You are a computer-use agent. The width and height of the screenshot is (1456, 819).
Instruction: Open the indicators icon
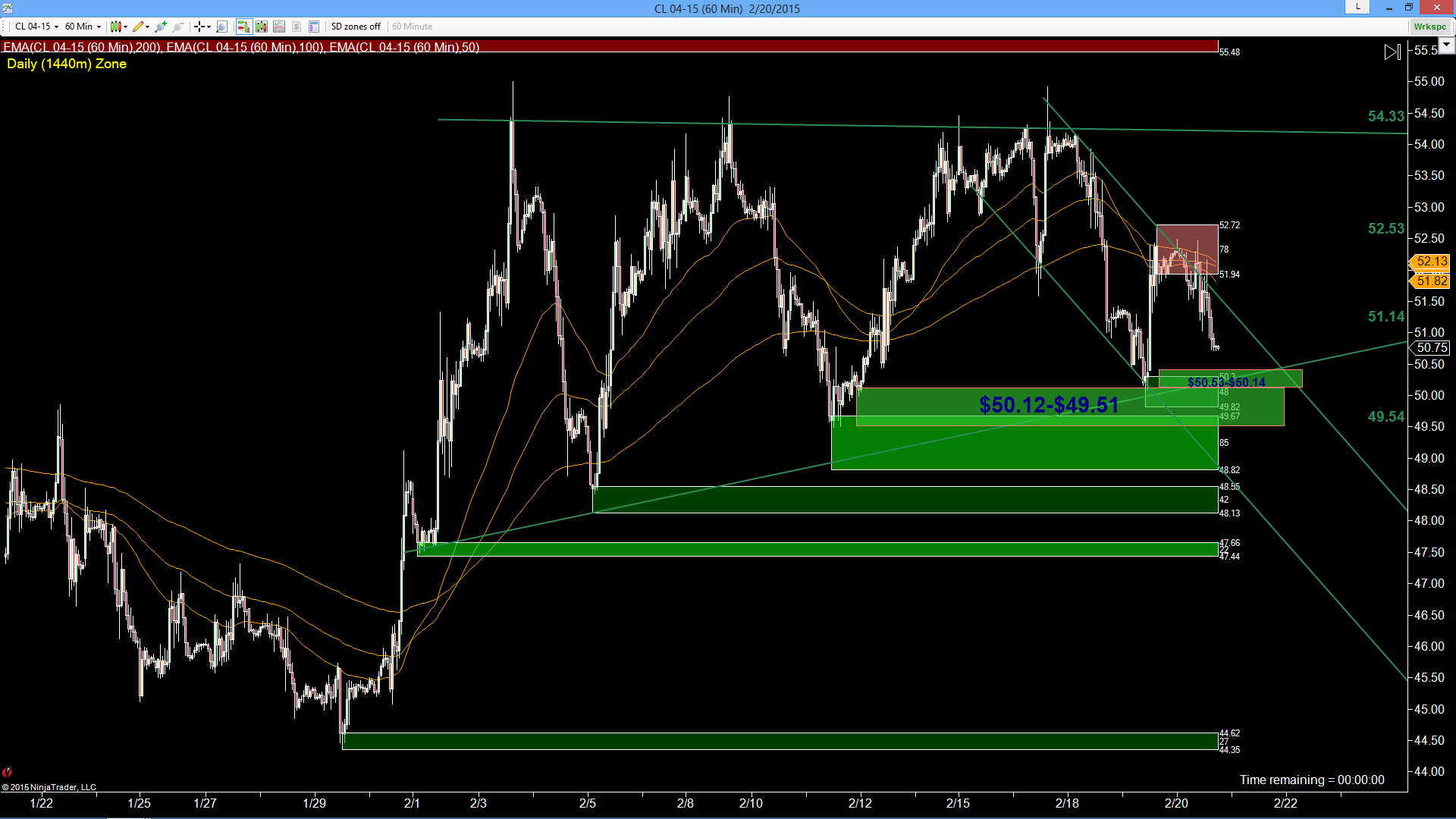pyautogui.click(x=279, y=27)
